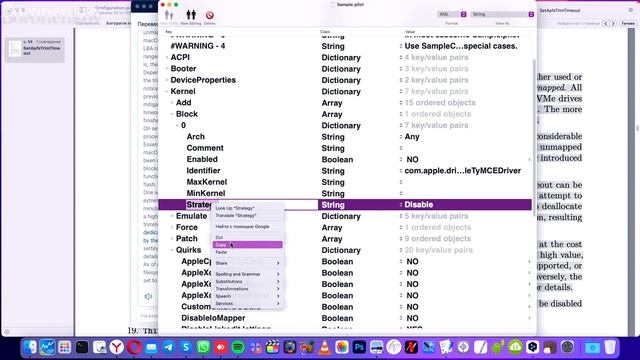Choose Translate "Strategy" in context menu
Image resolution: width=640 pixels, height=360 pixels.
click(247, 216)
